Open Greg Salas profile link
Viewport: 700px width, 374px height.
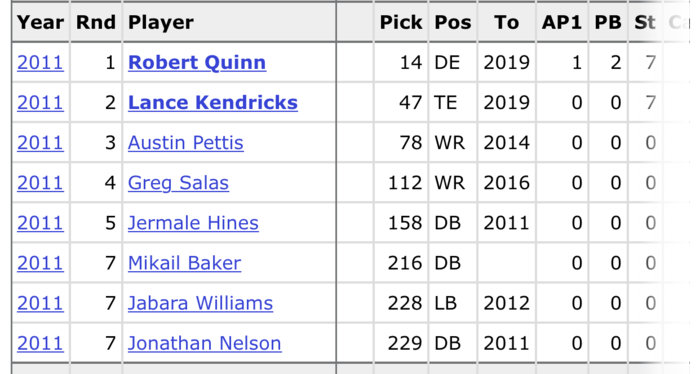(178, 183)
